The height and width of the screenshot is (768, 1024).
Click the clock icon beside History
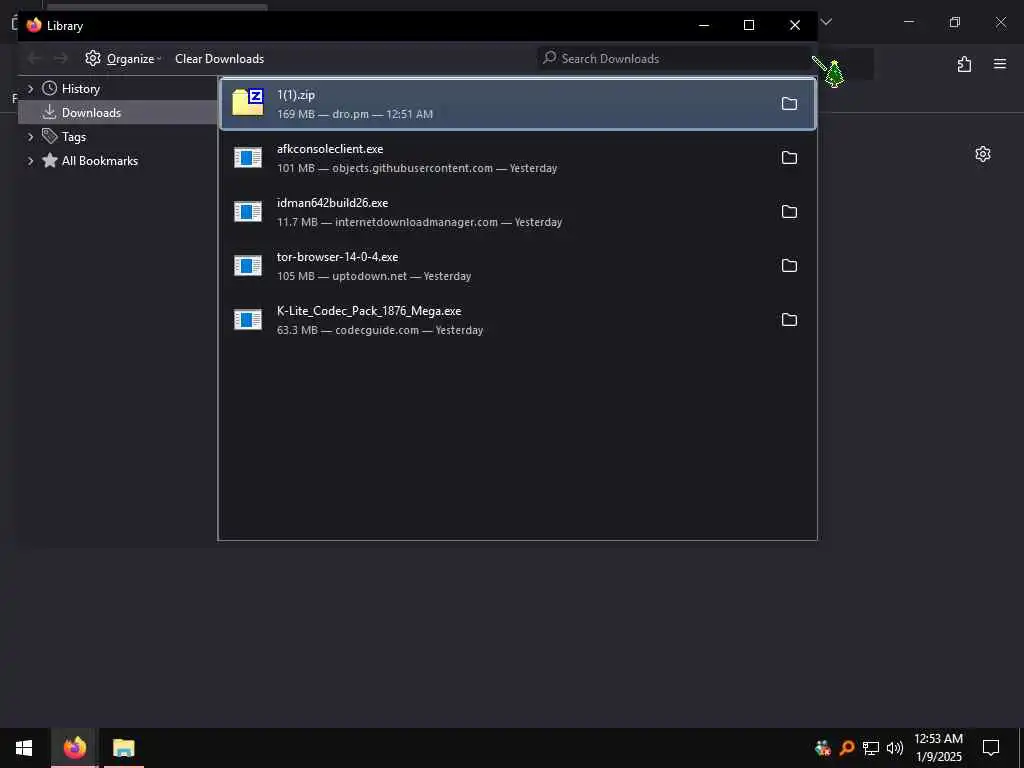tap(49, 88)
